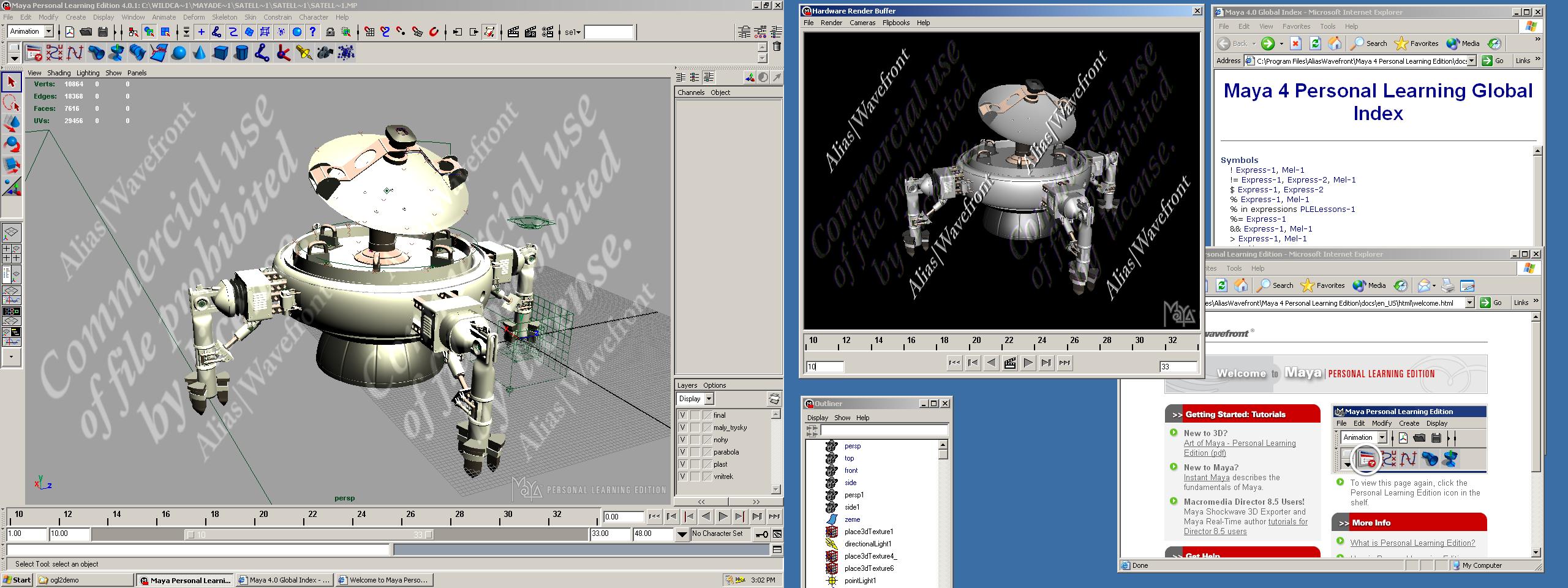The height and width of the screenshot is (588, 1568).
Task: Open Favorites menu in Global Index browser
Action: 1297,26
